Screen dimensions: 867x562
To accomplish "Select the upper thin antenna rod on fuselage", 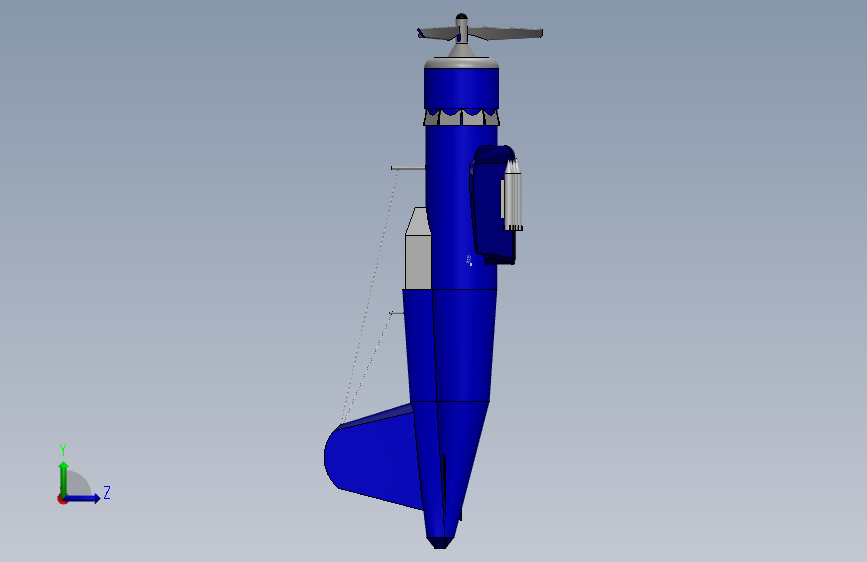I will pos(408,168).
